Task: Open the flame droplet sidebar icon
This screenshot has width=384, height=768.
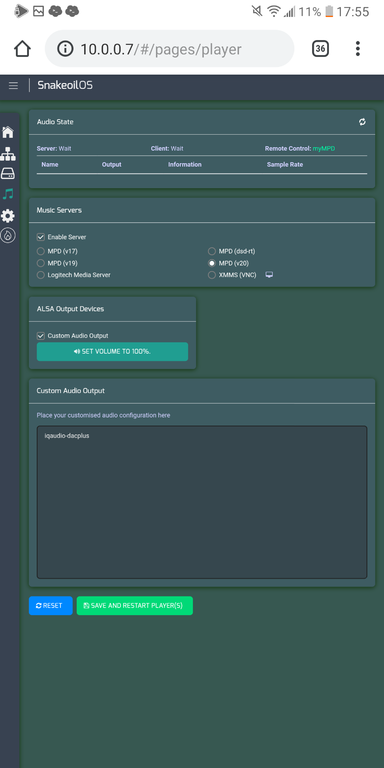Action: click(8, 236)
